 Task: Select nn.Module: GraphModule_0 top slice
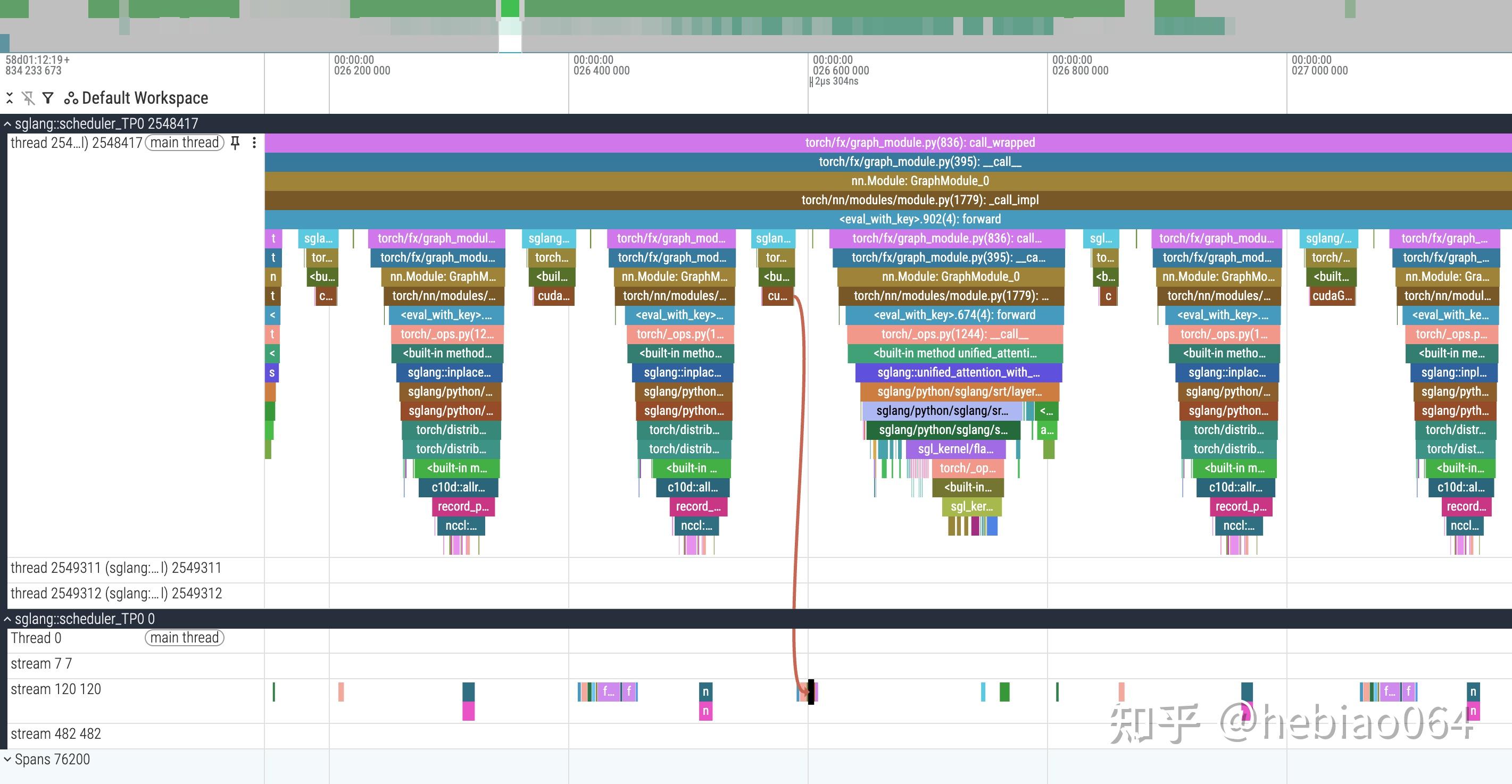919,181
